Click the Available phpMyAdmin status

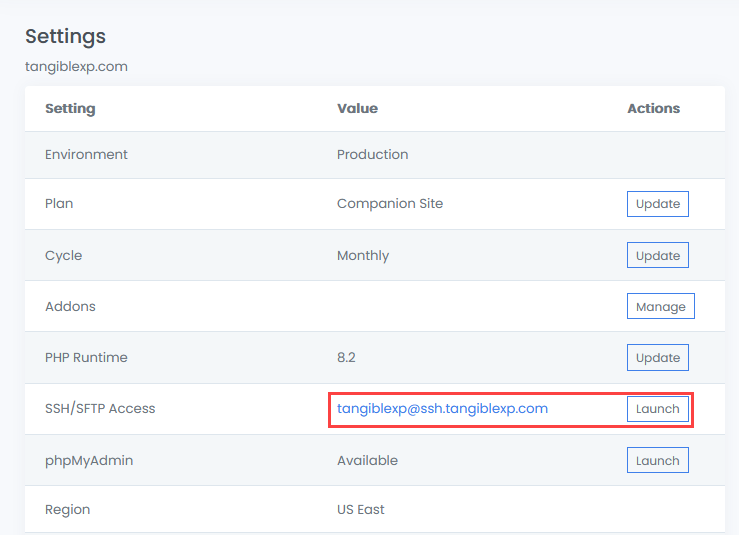tap(367, 461)
